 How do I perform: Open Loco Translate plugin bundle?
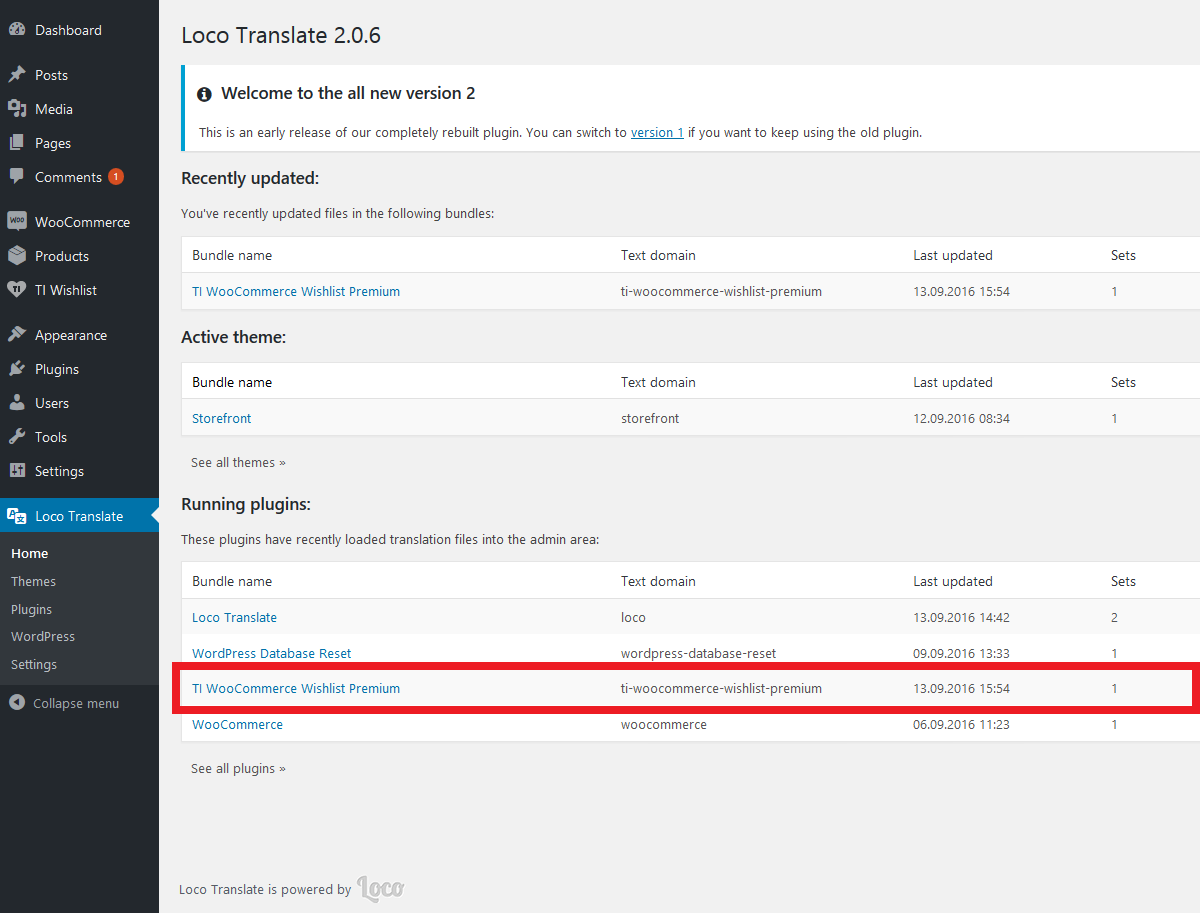234,617
